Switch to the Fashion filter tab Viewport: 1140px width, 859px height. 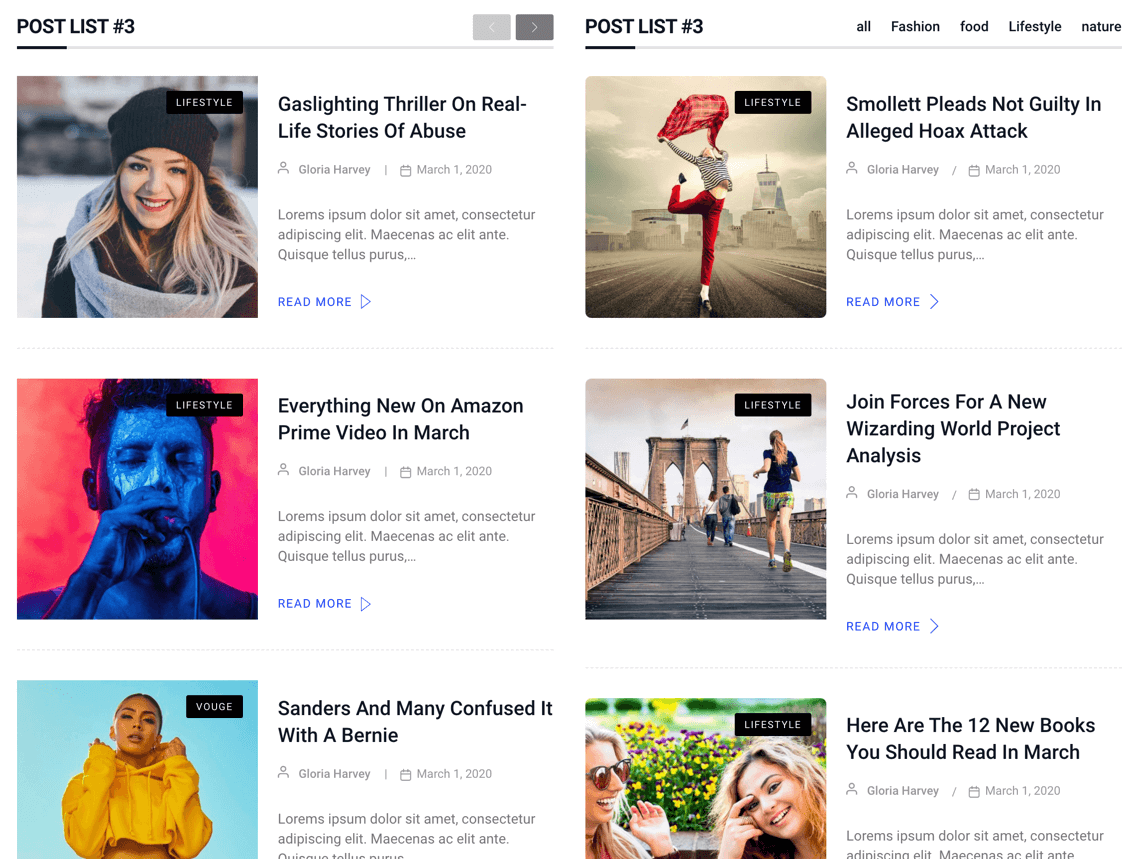915,27
